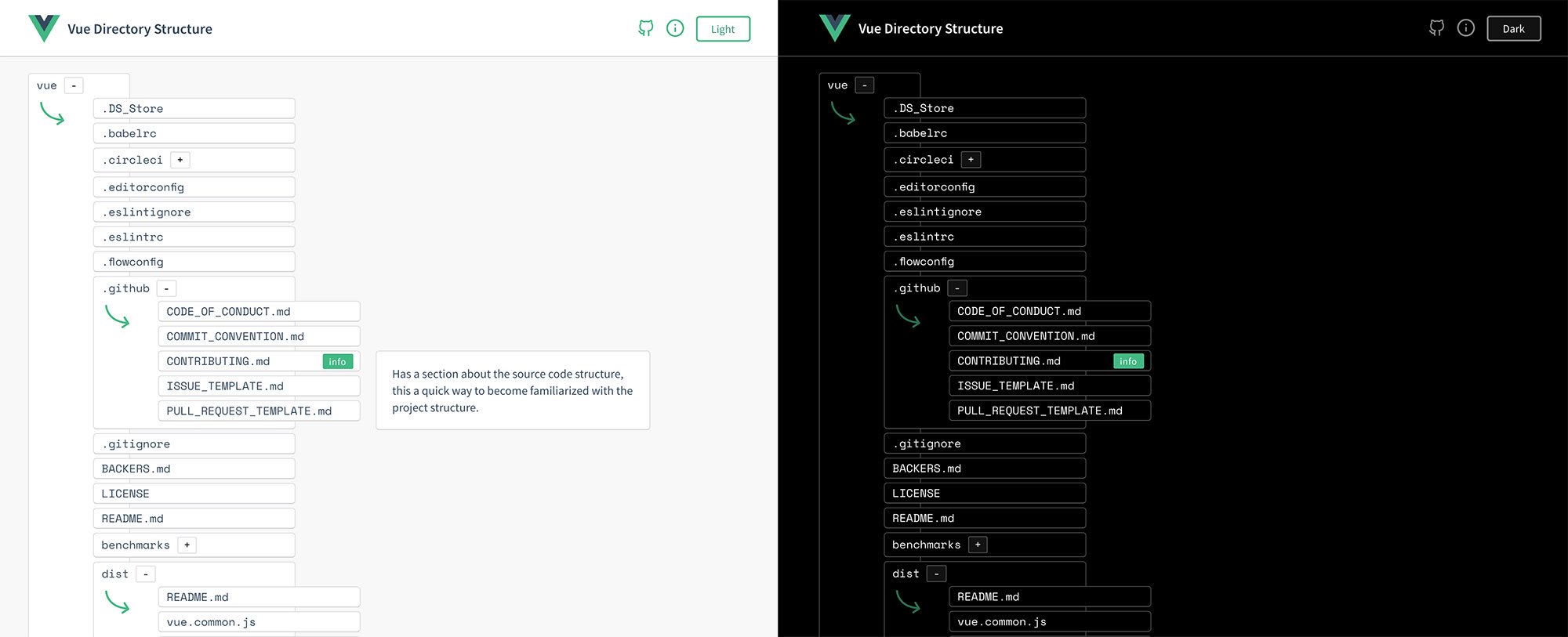The image size is (1568, 637).
Task: Select .babelrc file in dark panel
Action: click(985, 133)
